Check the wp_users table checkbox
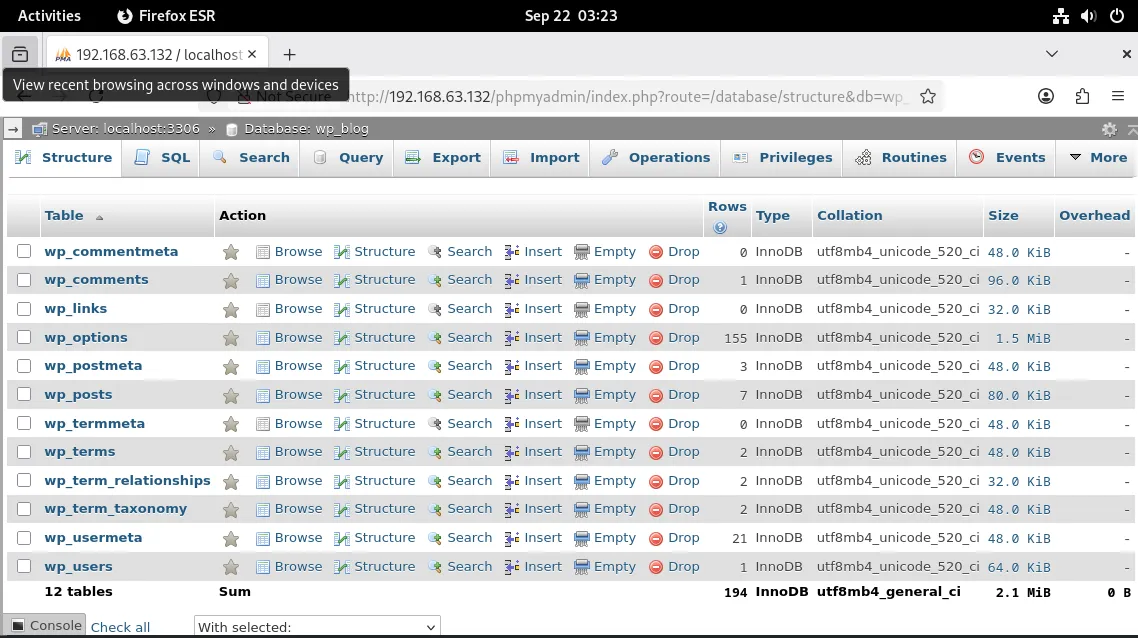This screenshot has width=1138, height=638. click(x=24, y=566)
